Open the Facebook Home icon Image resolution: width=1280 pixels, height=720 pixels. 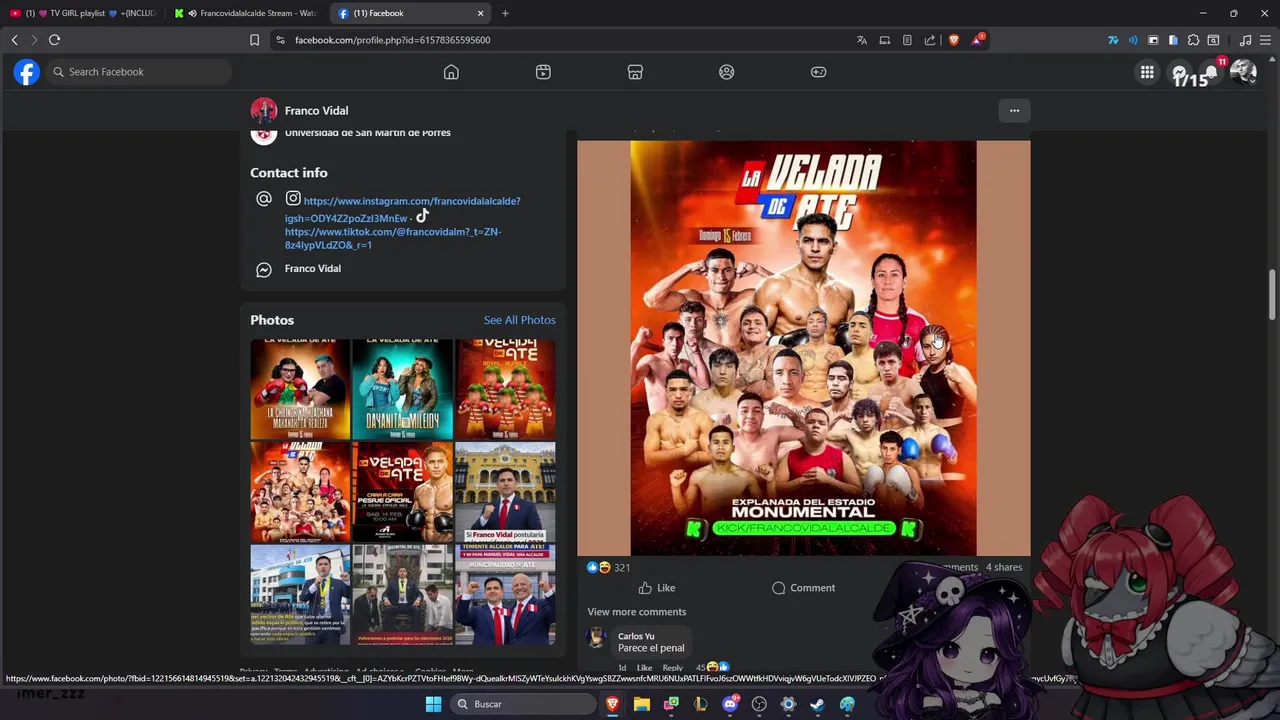[x=451, y=72]
